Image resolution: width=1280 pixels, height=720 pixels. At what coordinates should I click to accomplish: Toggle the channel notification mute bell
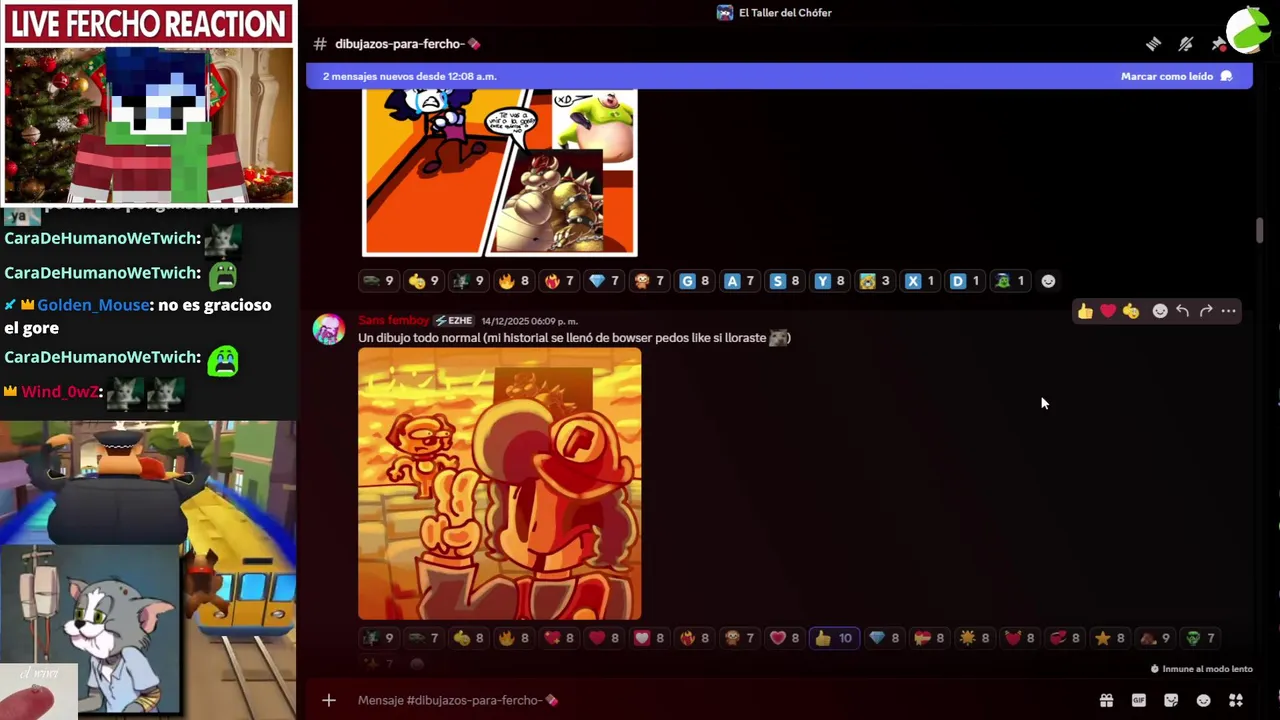click(1186, 44)
